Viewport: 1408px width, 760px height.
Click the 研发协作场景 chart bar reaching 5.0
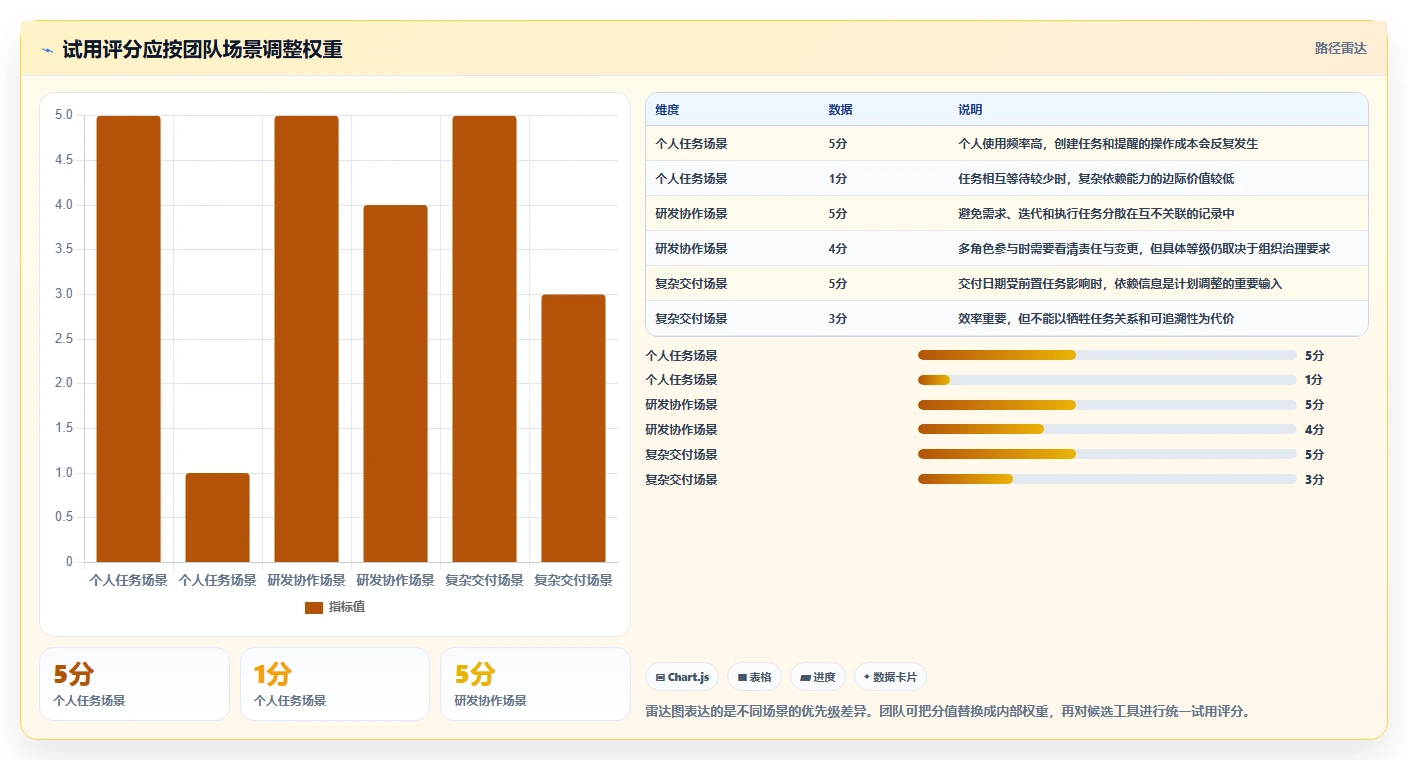point(306,339)
